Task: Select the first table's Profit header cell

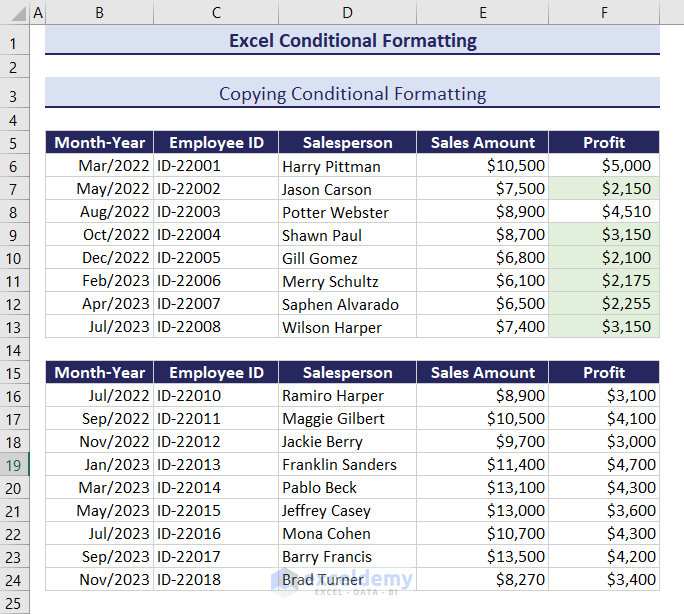Action: point(604,142)
